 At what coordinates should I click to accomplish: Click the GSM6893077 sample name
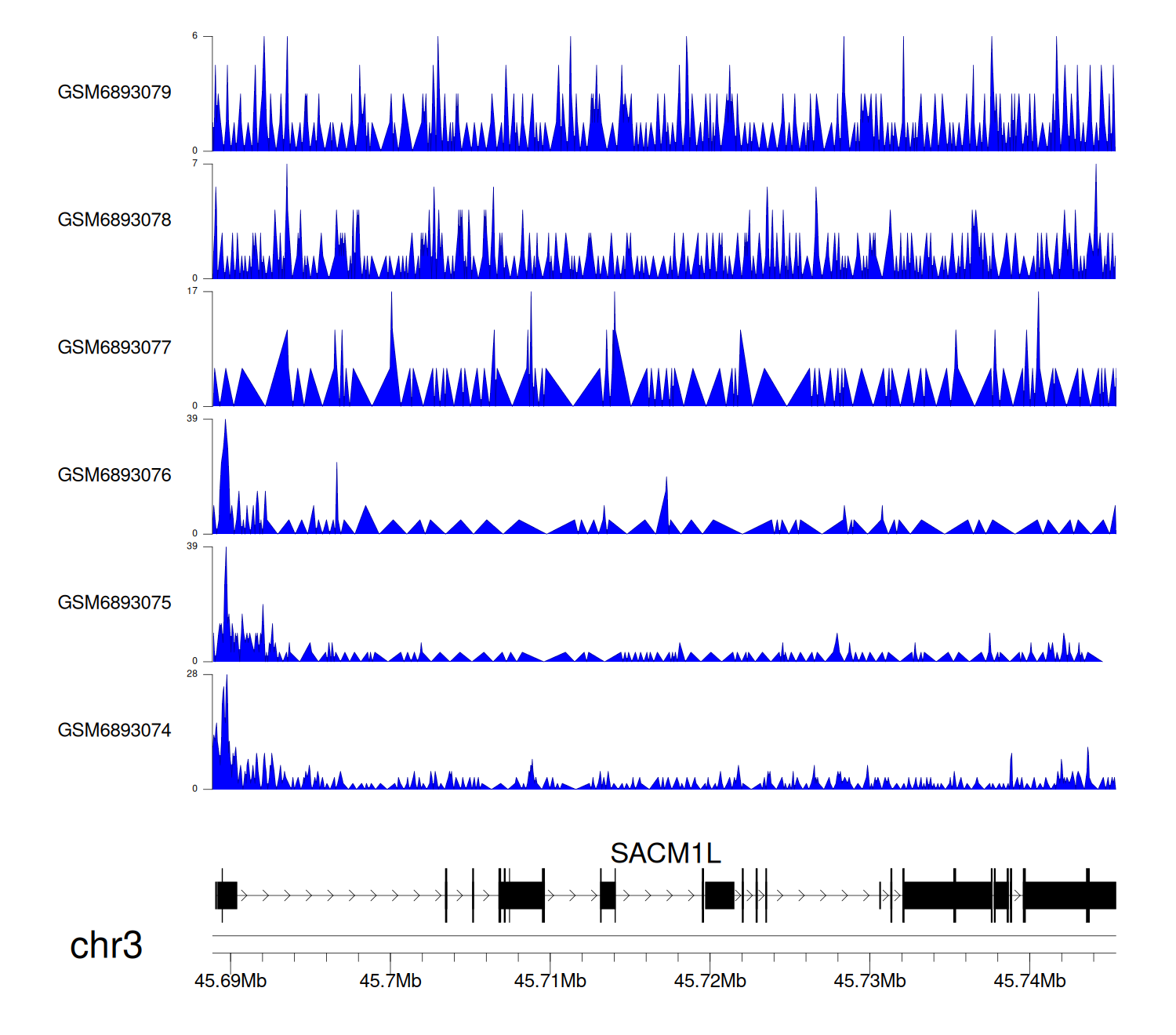(x=114, y=348)
